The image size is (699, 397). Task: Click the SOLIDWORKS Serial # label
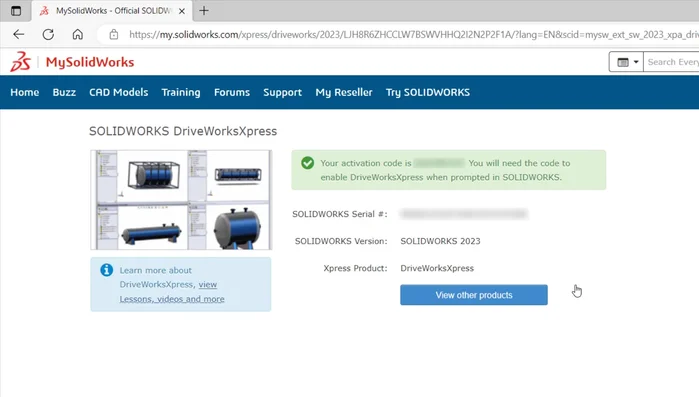(x=340, y=214)
